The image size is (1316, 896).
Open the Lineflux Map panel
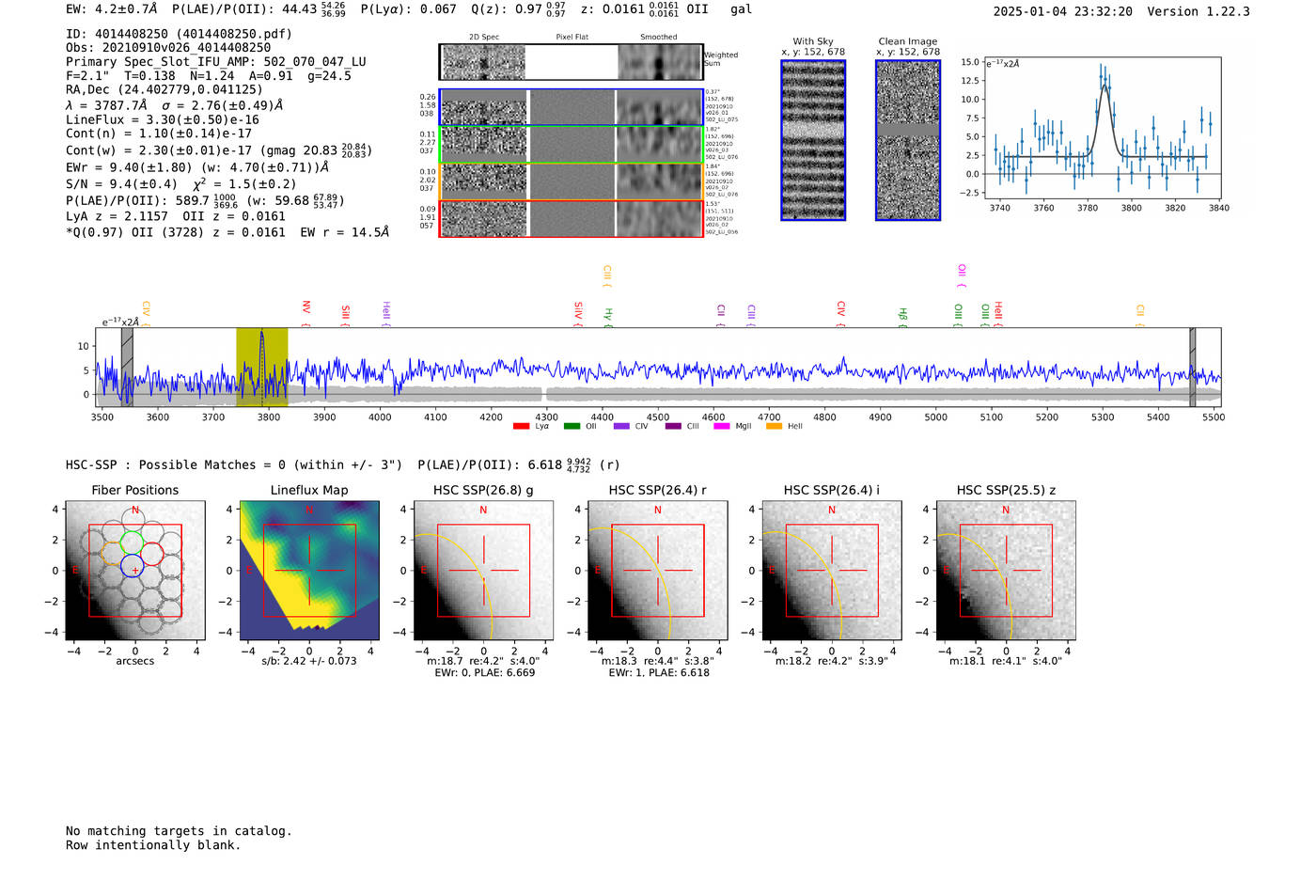[309, 571]
